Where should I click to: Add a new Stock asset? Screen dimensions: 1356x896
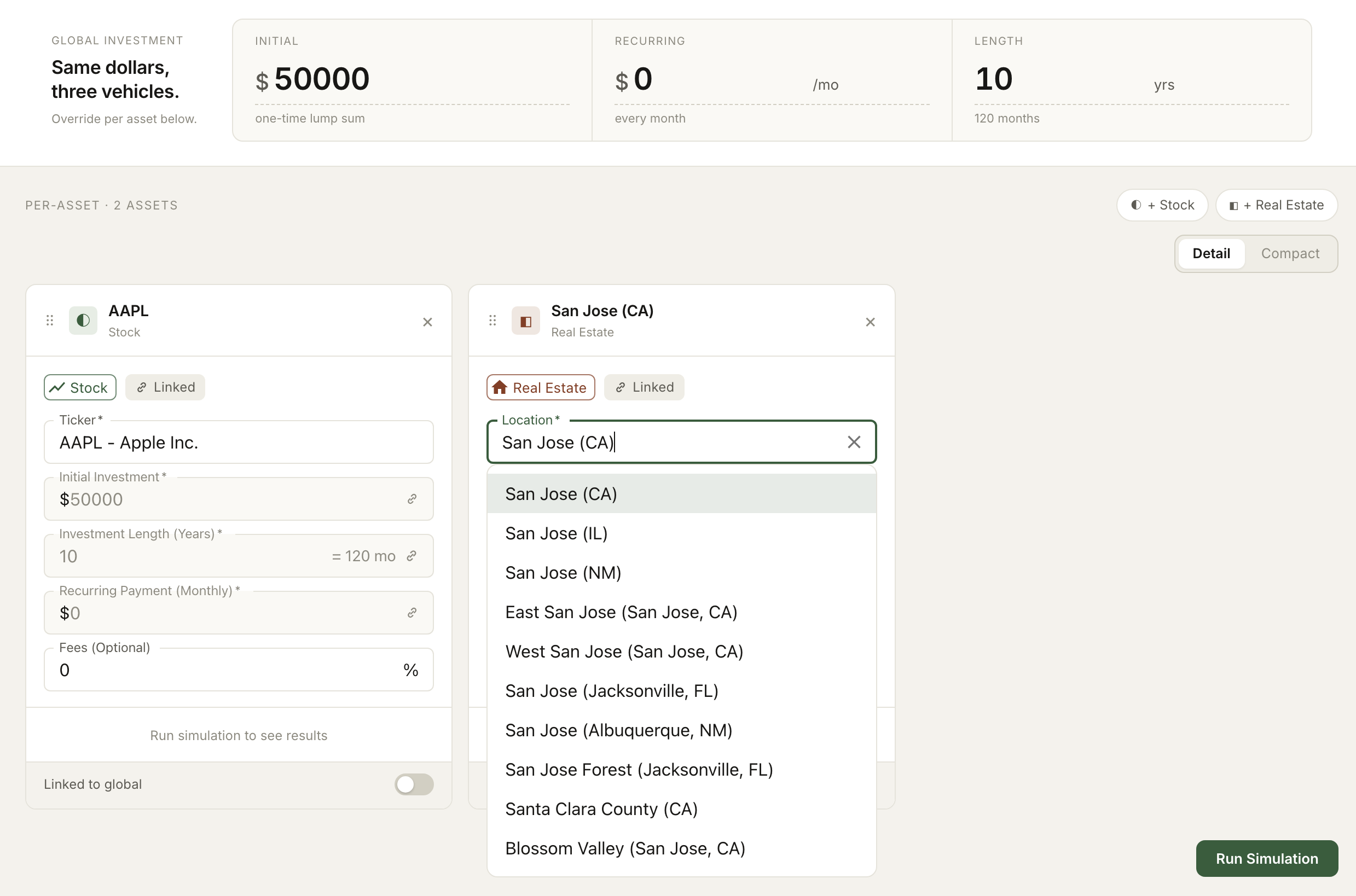[1162, 205]
